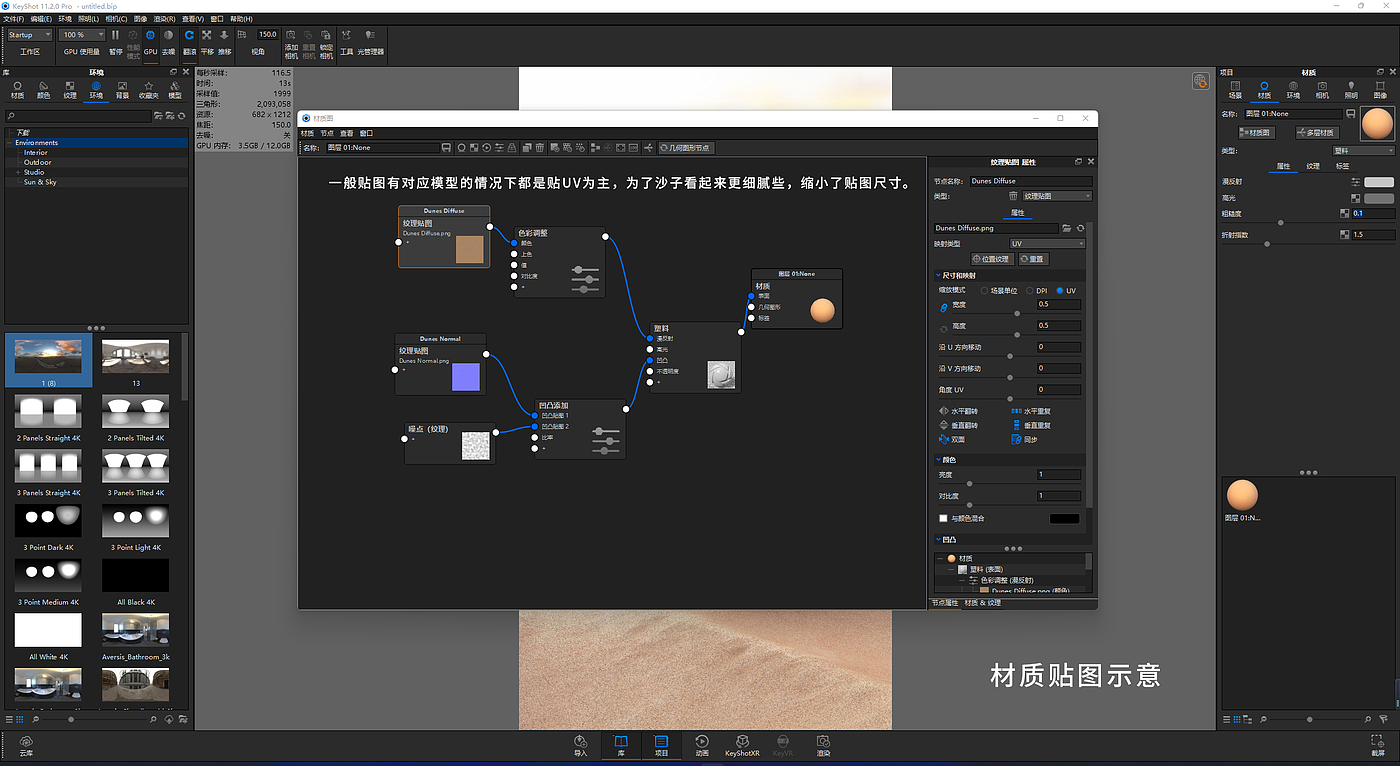Screen dimensions: 1400x766
Task: Click the 漫反射 diffuse color swatch
Action: tap(1378, 182)
